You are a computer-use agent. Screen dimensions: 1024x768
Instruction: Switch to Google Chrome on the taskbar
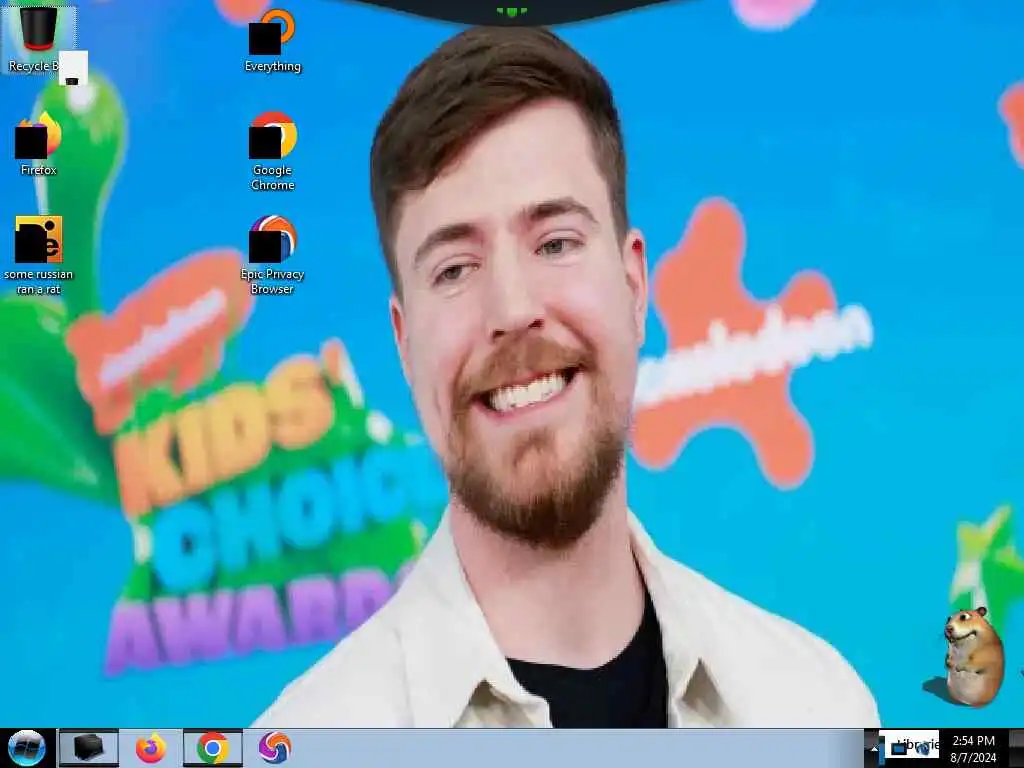213,748
